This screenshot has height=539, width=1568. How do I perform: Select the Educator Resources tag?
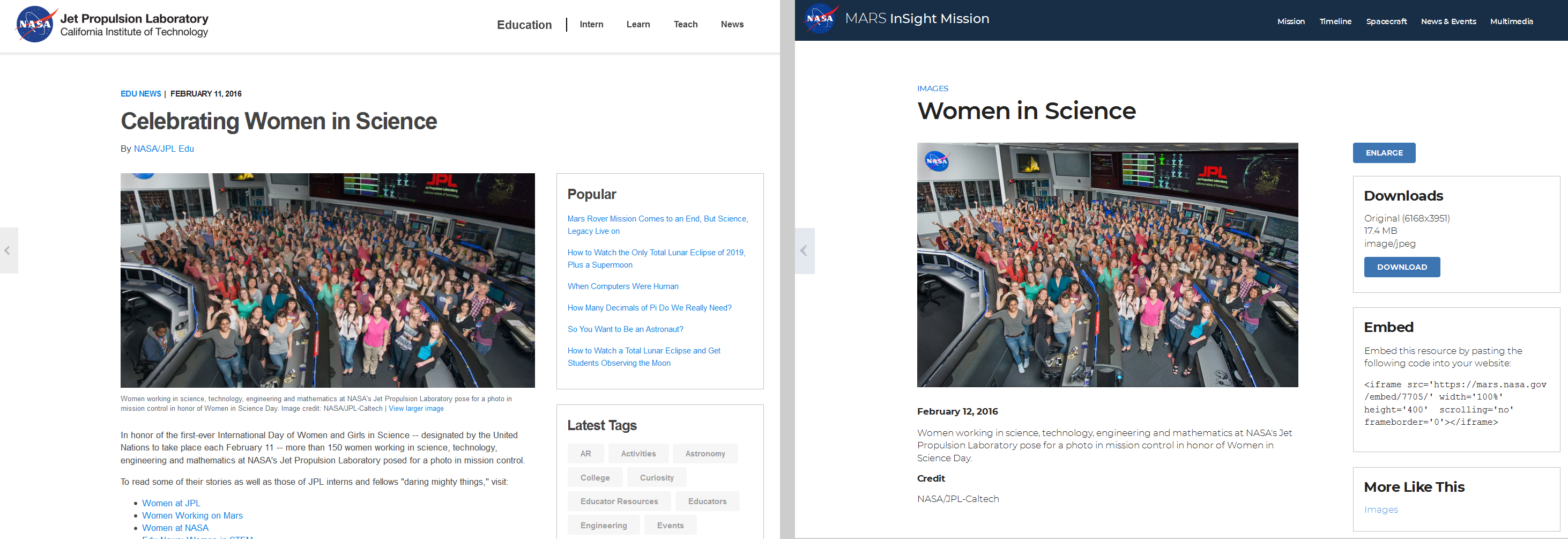point(619,501)
